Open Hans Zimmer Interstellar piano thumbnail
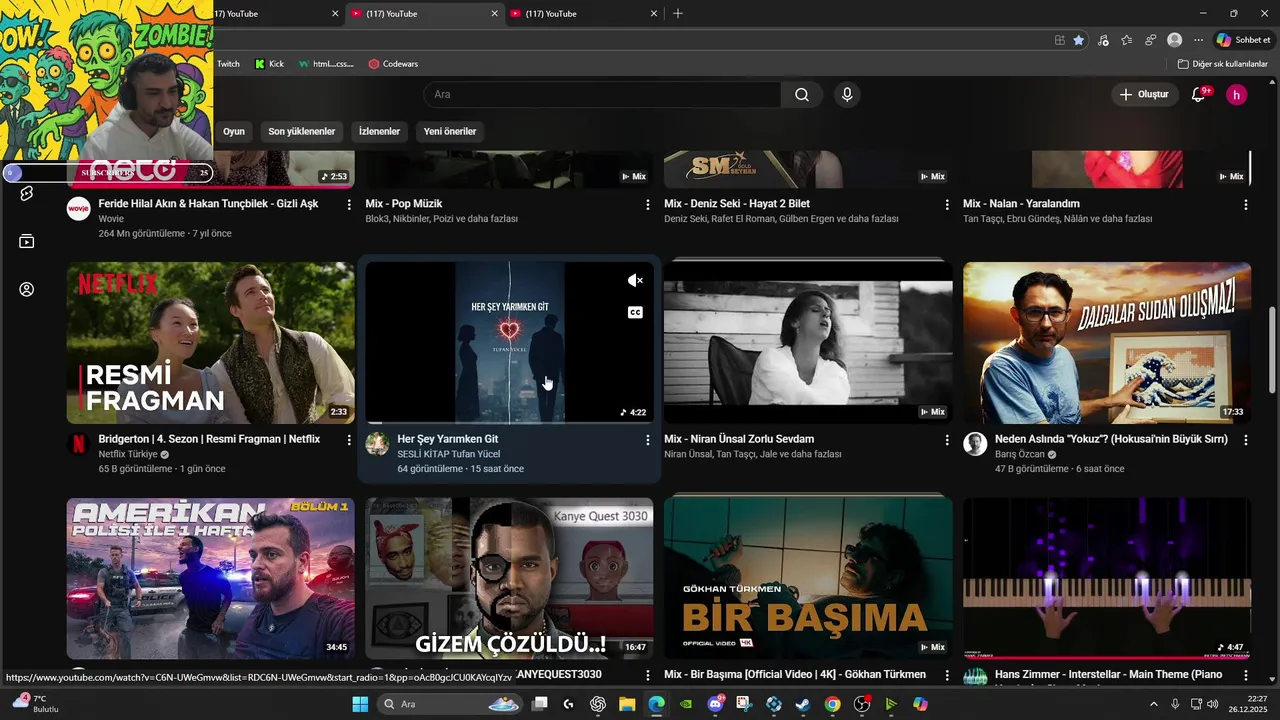 click(x=1107, y=578)
